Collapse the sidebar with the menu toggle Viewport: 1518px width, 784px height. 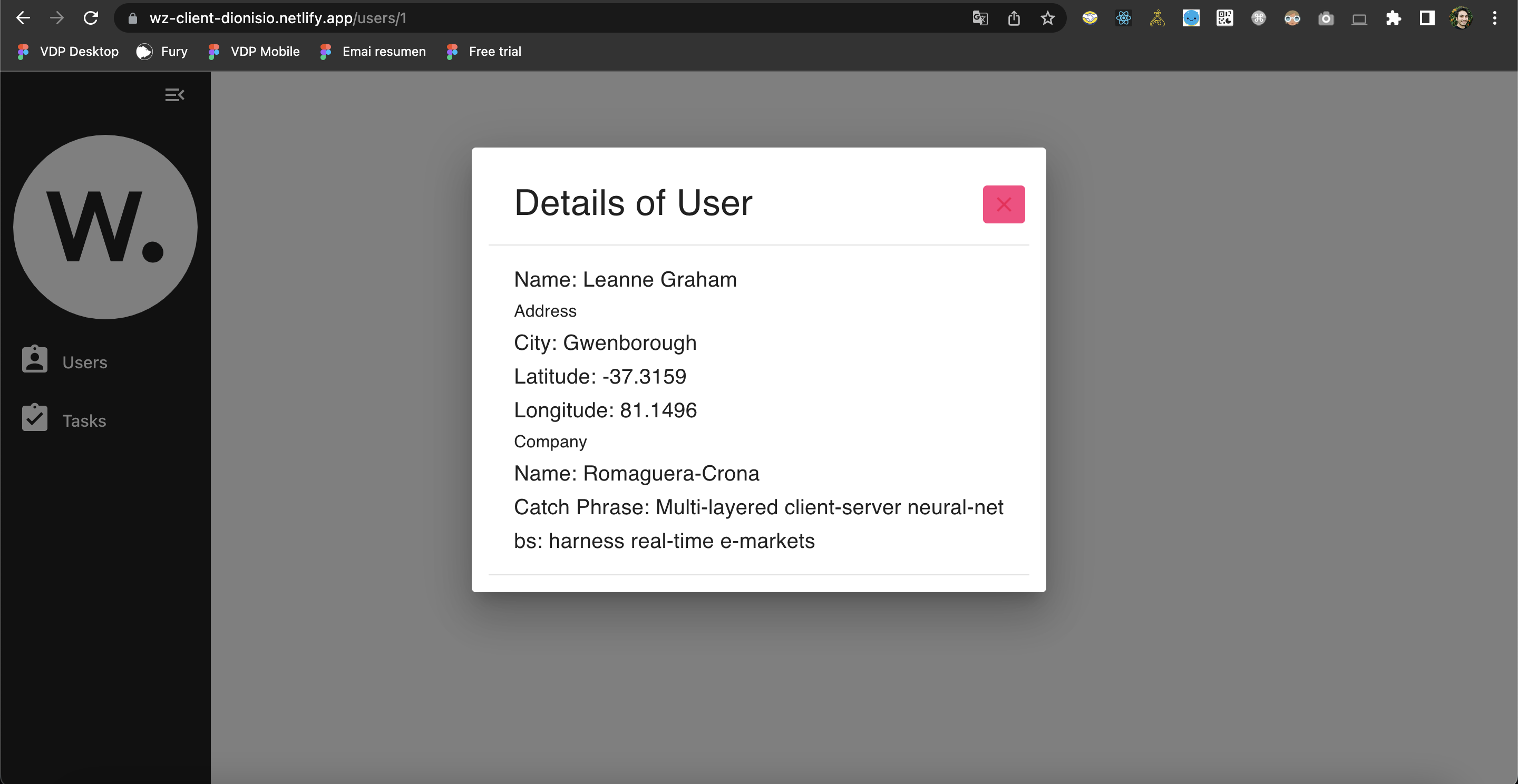point(174,95)
